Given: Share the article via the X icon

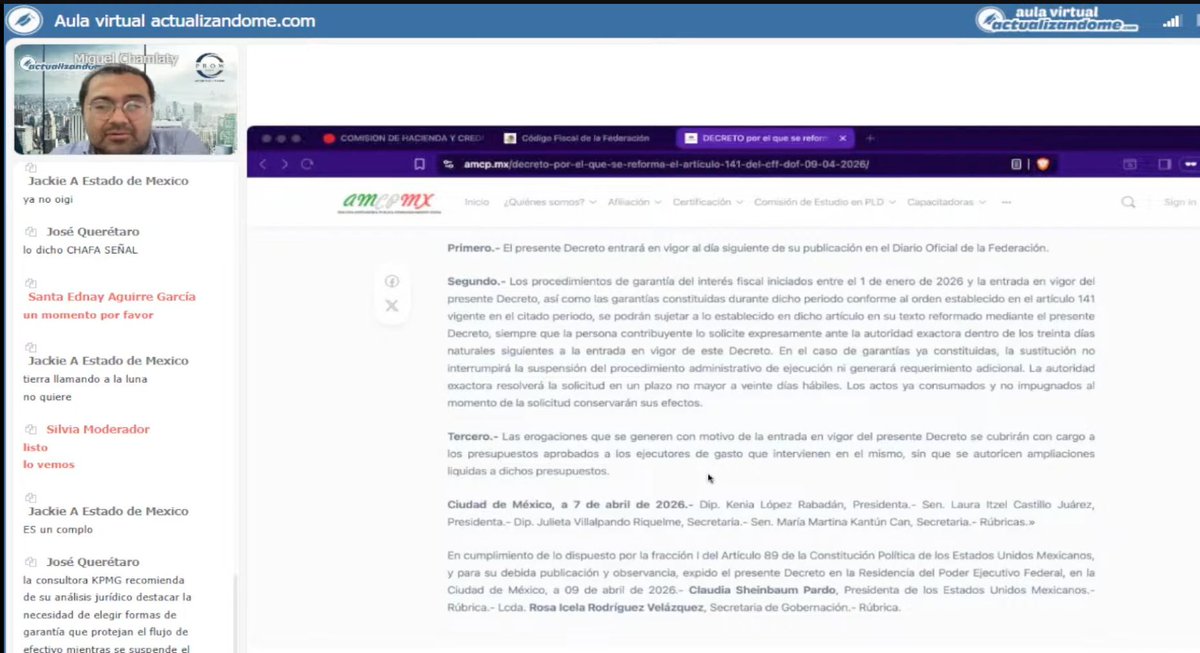Looking at the screenshot, I should (392, 306).
